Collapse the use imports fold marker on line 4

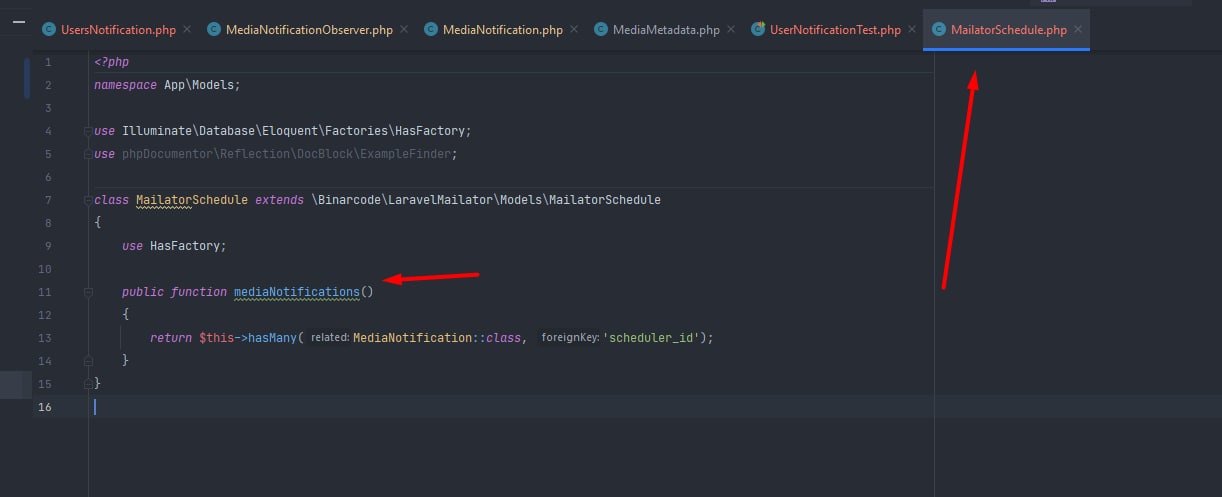[x=88, y=131]
